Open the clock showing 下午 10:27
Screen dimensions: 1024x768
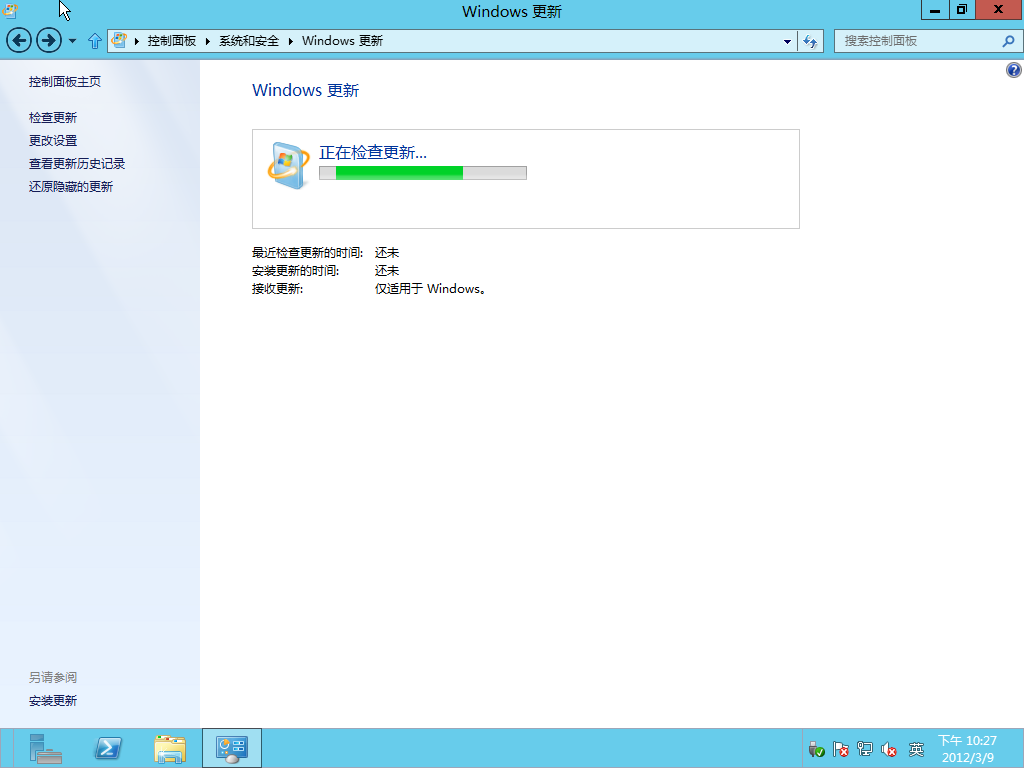click(968, 749)
